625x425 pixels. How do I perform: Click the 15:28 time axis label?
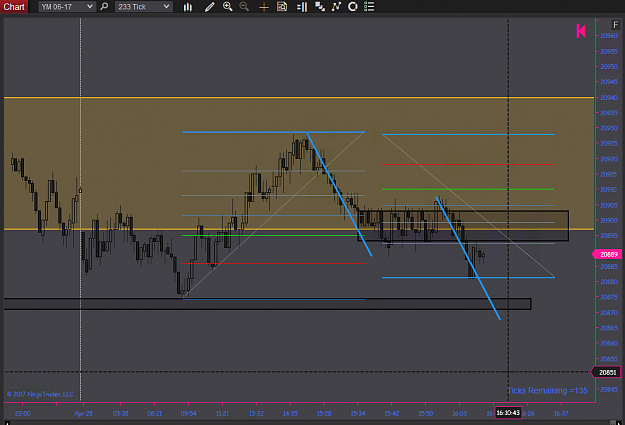click(x=324, y=413)
